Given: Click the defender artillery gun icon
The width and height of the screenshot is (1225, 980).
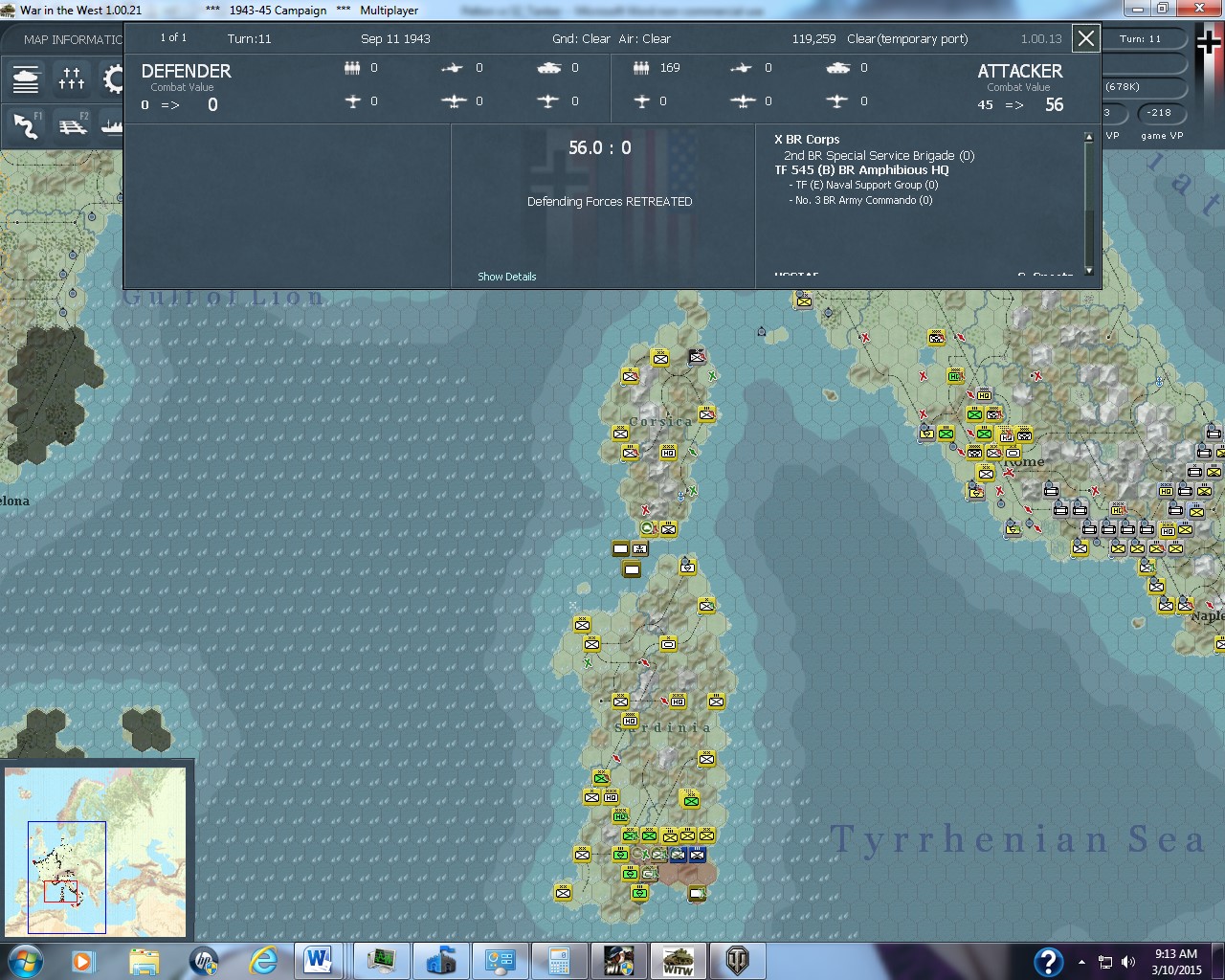Looking at the screenshot, I should pyautogui.click(x=452, y=68).
